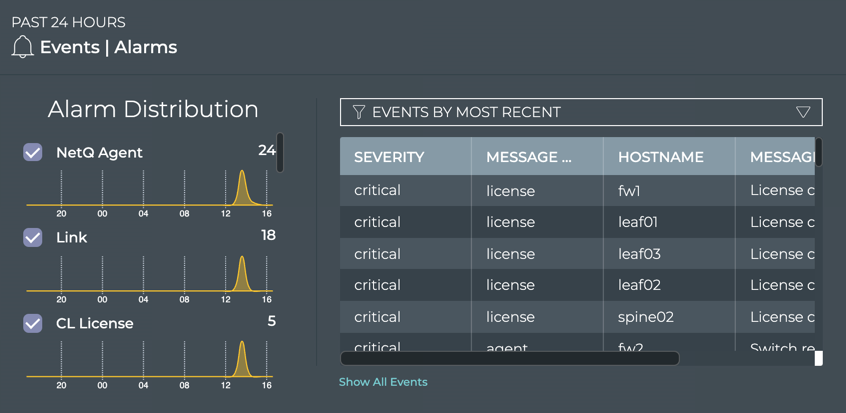Click the Message Type column header

tap(528, 157)
